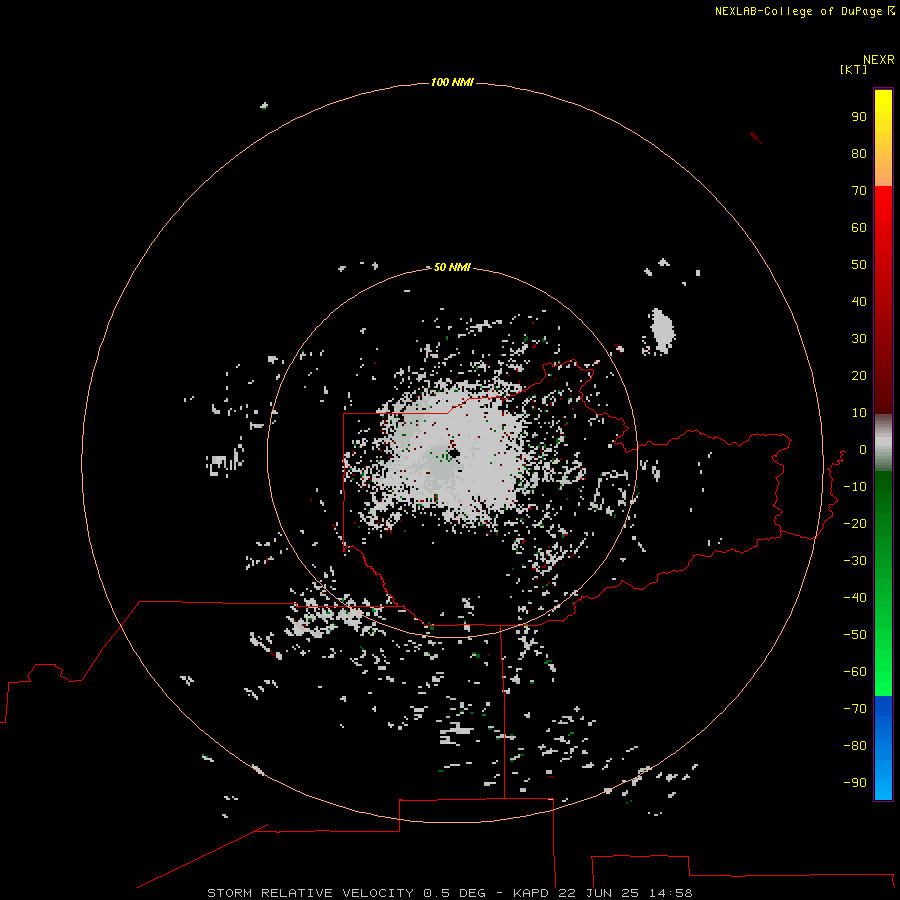Click the STORM RELATIVE VELOCITY product title
Image resolution: width=900 pixels, height=900 pixels.
[310, 893]
